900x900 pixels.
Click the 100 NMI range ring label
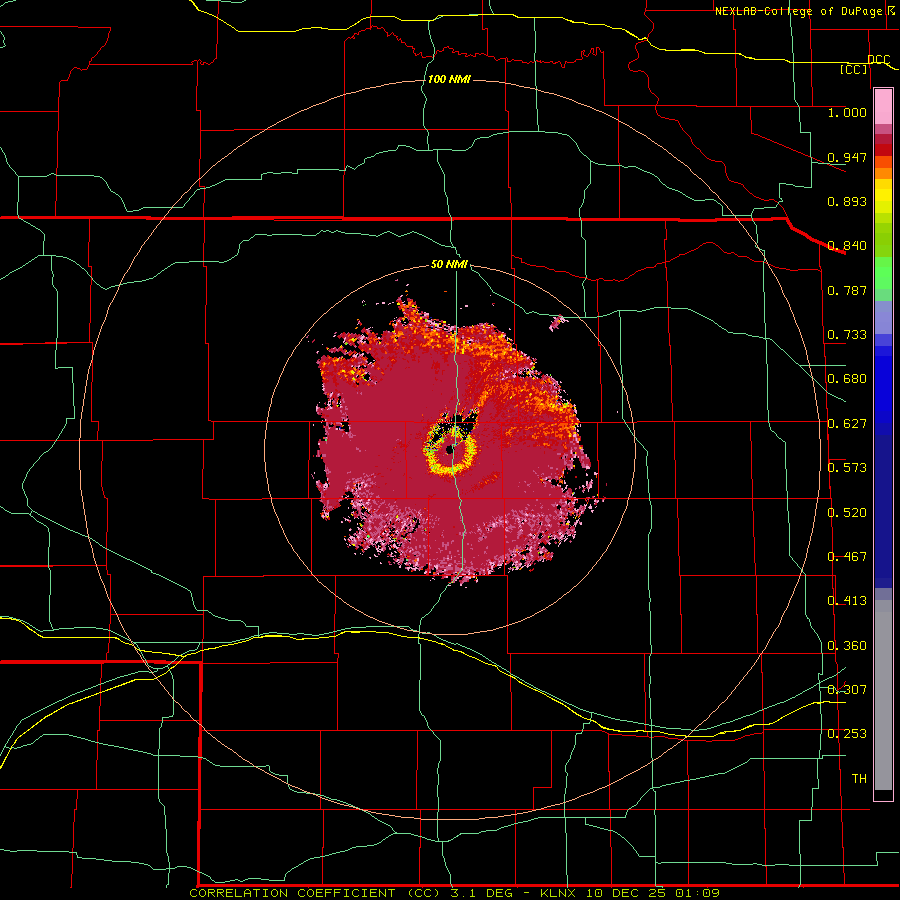pos(449,79)
